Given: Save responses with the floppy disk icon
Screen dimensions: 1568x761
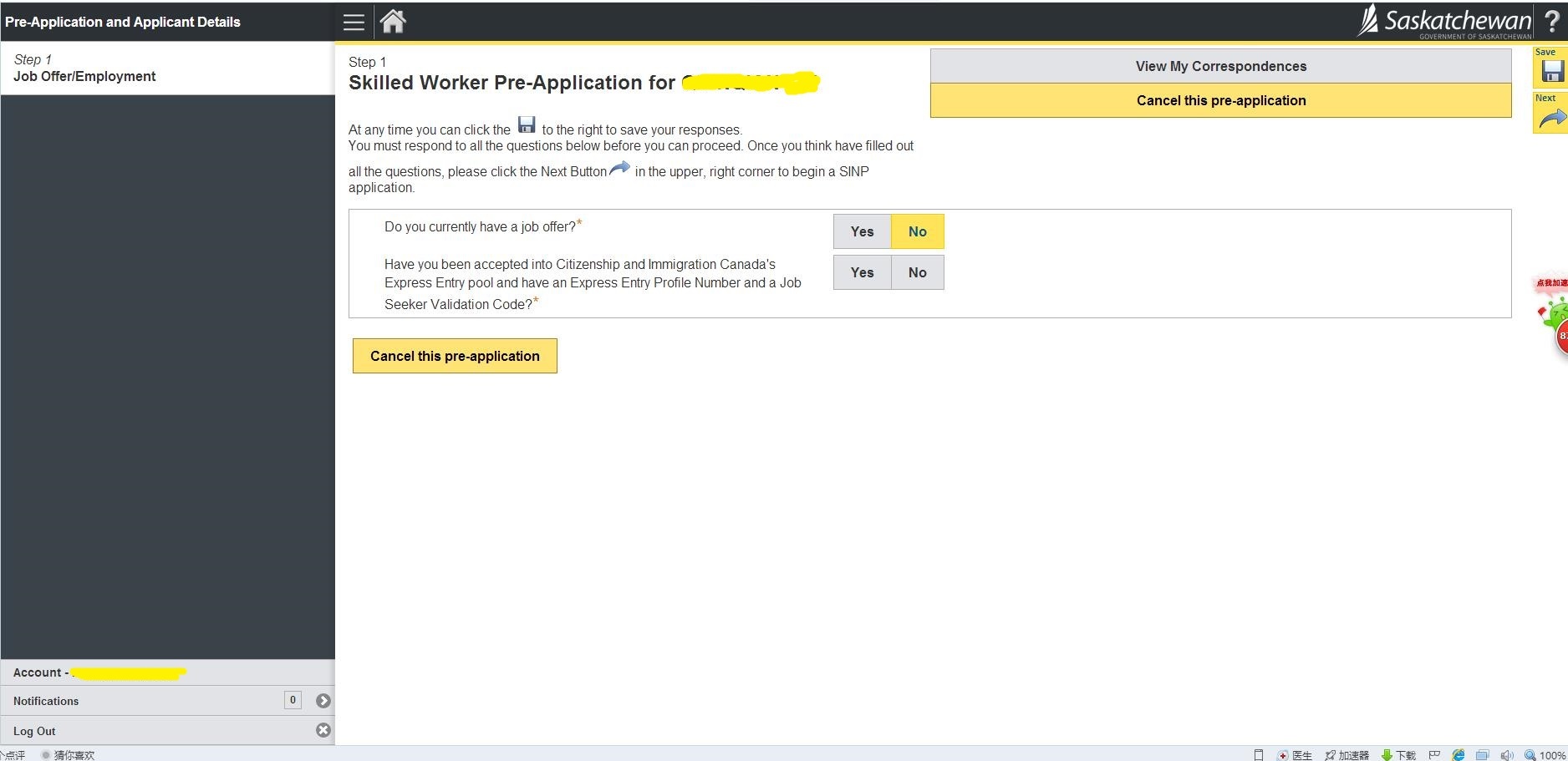Looking at the screenshot, I should coord(1551,71).
